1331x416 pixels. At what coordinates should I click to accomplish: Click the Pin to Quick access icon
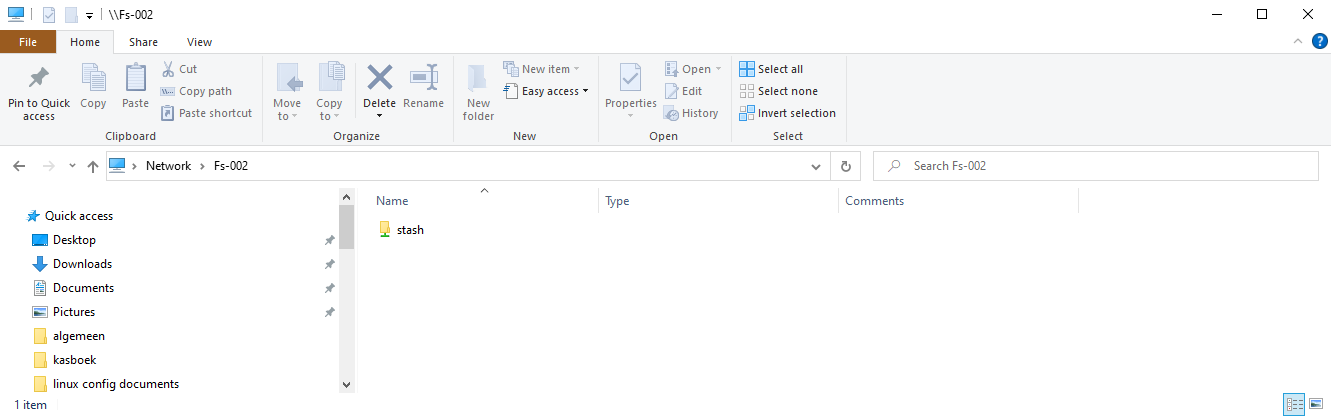(x=38, y=78)
